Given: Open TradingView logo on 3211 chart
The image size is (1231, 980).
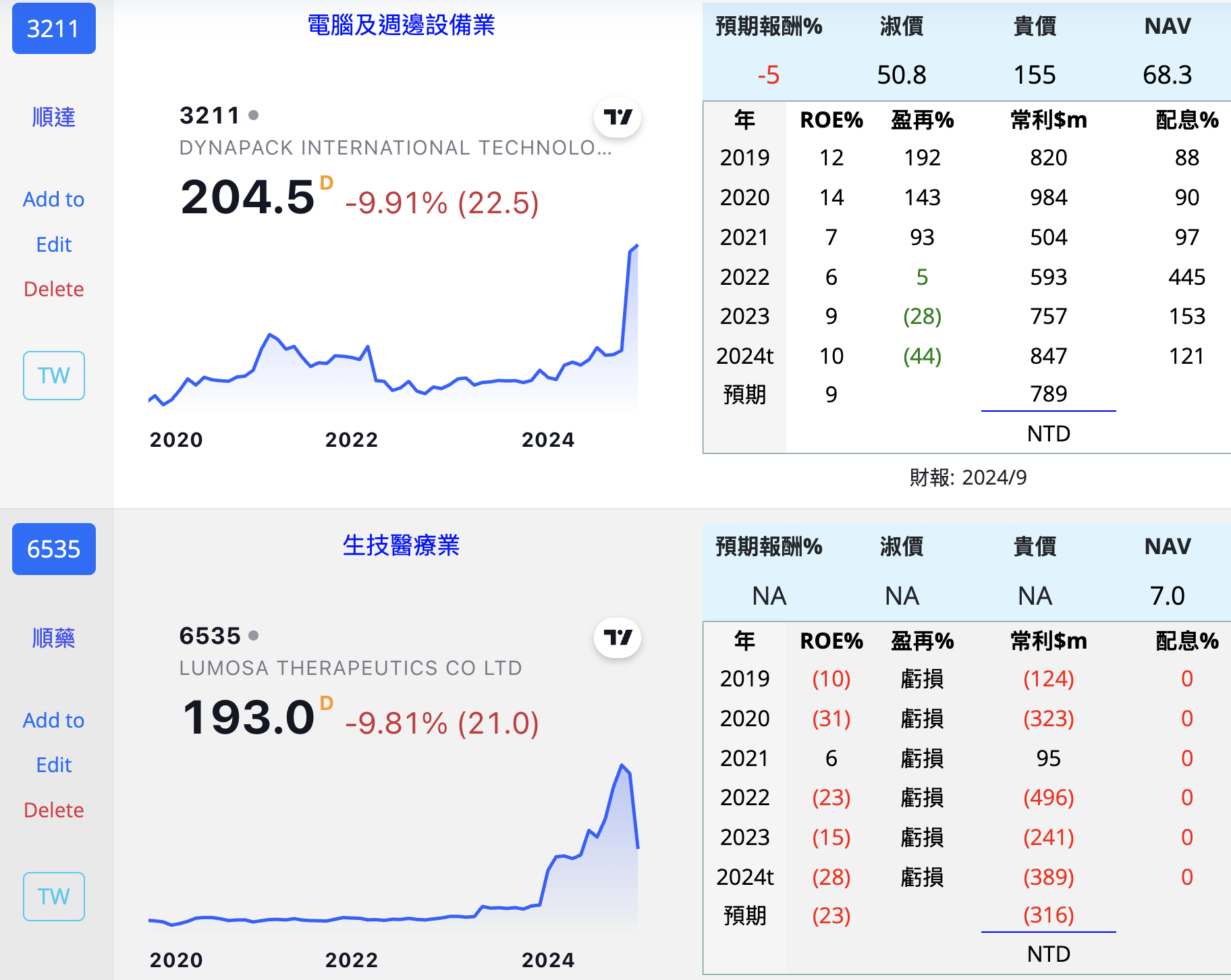Looking at the screenshot, I should (x=617, y=117).
